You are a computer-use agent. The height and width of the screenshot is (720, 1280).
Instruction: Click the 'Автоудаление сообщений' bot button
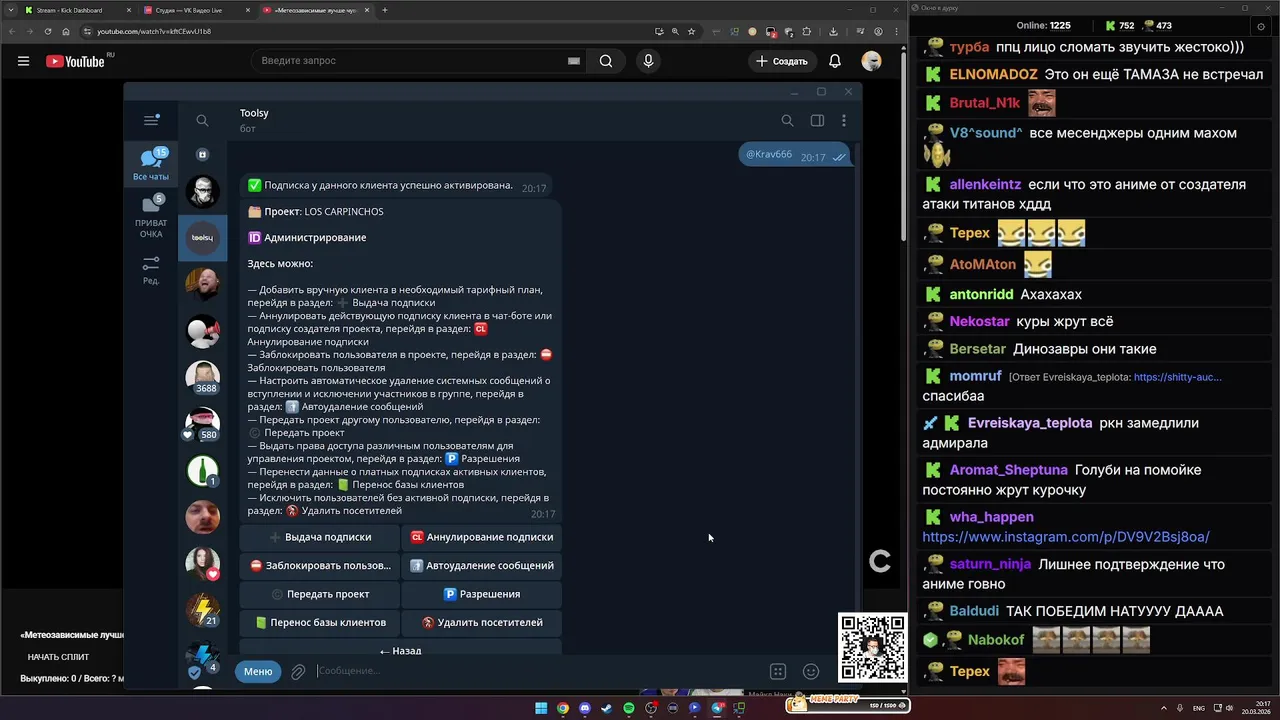(482, 565)
